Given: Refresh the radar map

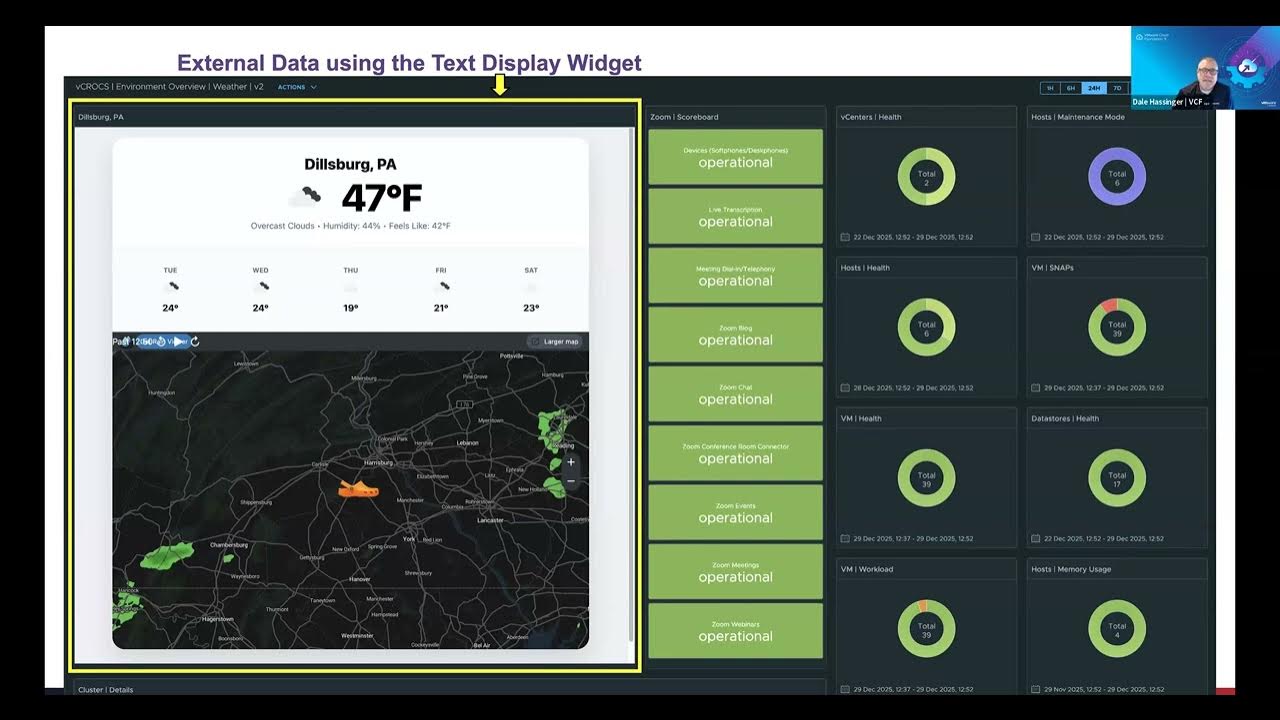Looking at the screenshot, I should (195, 342).
